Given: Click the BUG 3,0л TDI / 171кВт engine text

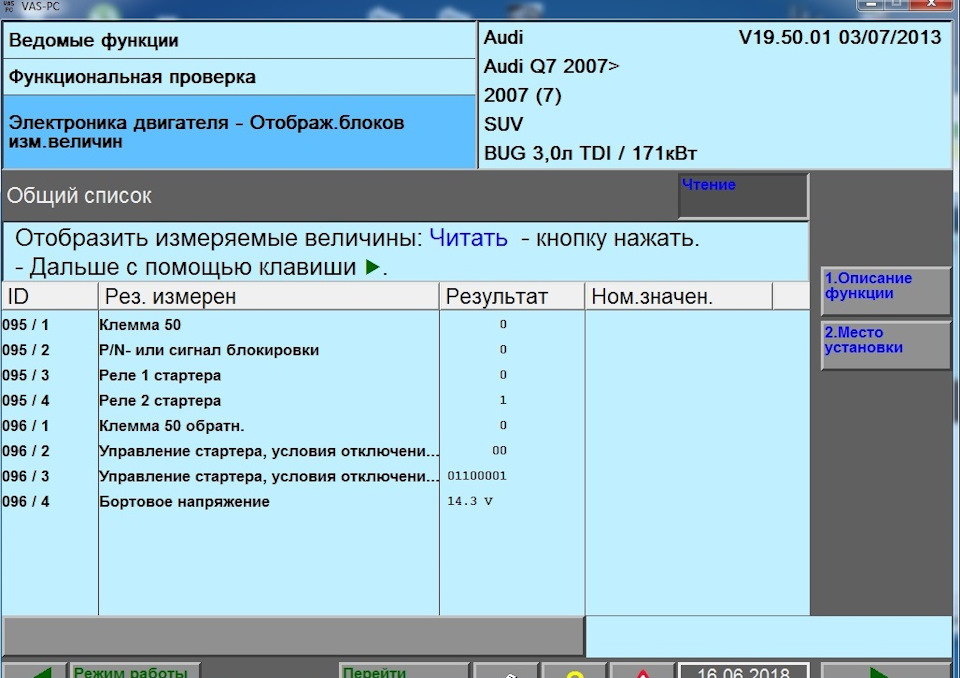Looking at the screenshot, I should click(x=591, y=153).
